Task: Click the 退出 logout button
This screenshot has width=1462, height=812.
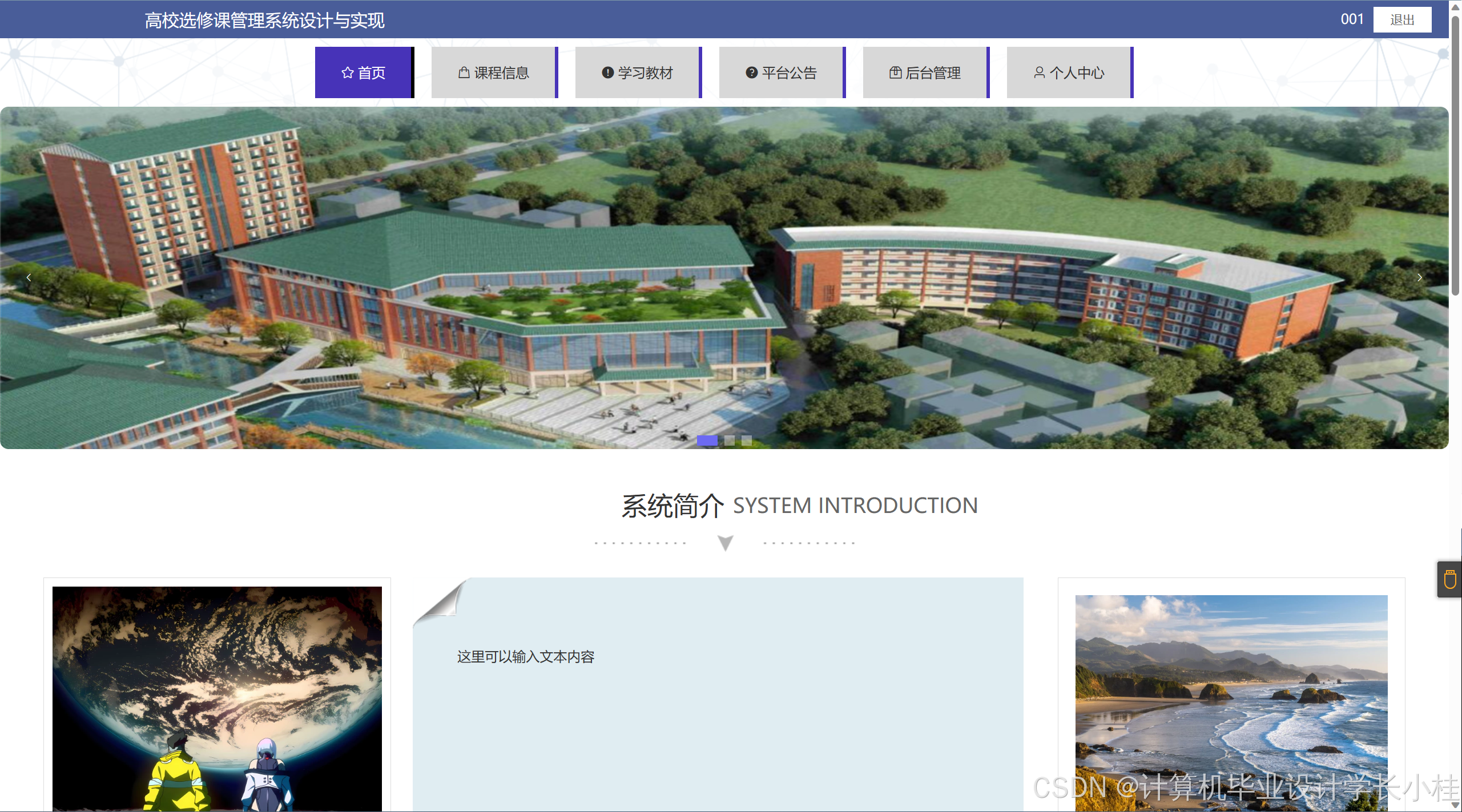Action: point(1402,20)
